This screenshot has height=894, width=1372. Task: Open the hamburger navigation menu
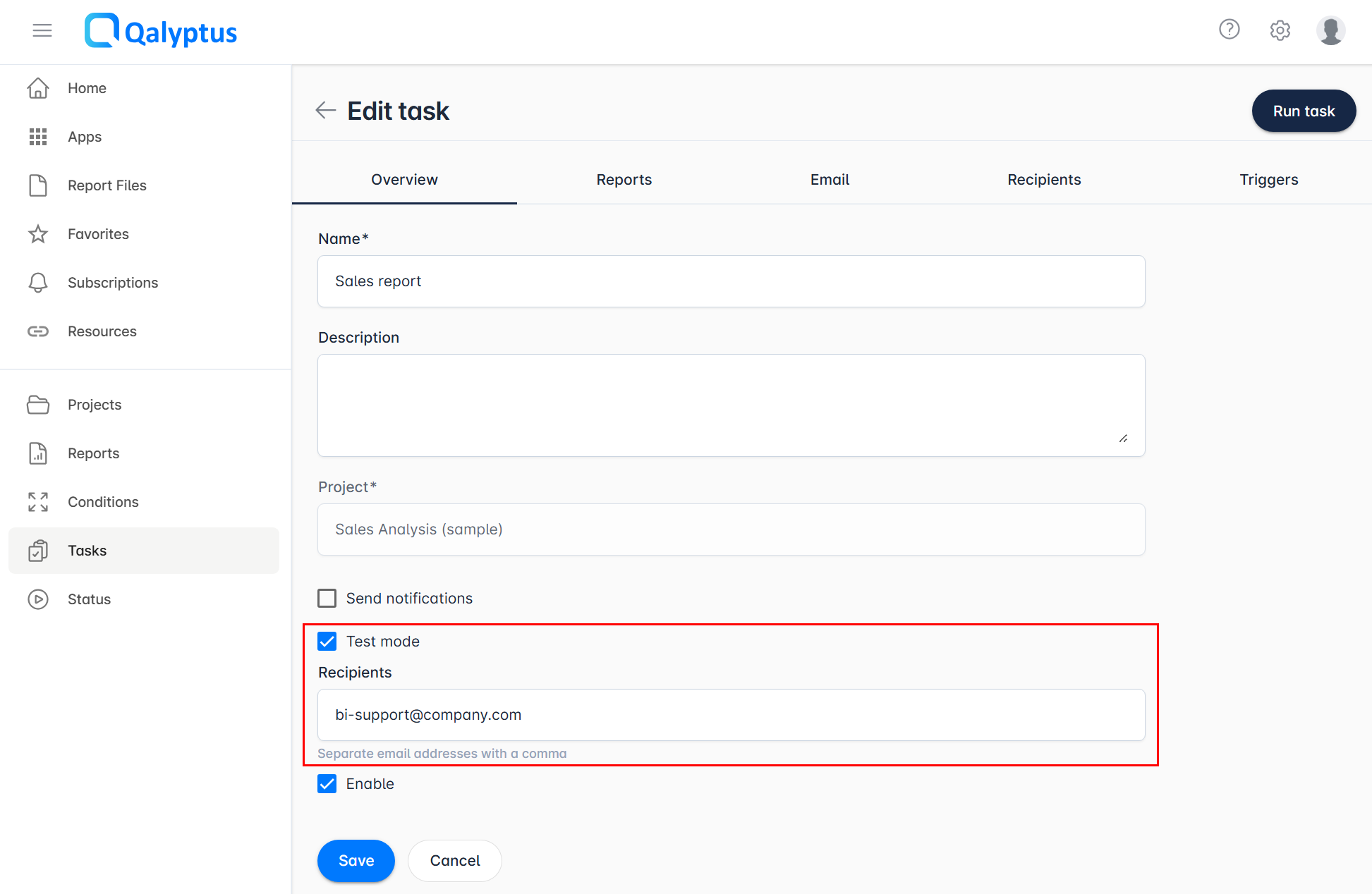pos(42,30)
